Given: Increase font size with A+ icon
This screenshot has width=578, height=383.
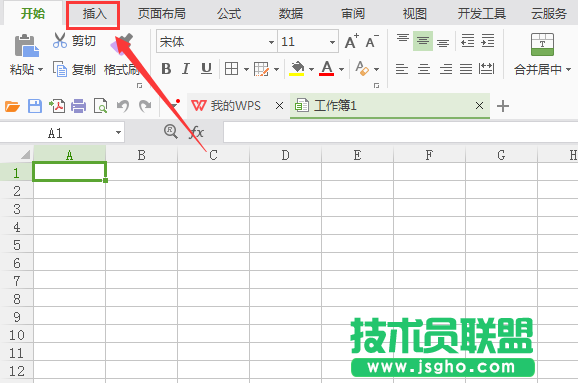Looking at the screenshot, I should [352, 41].
